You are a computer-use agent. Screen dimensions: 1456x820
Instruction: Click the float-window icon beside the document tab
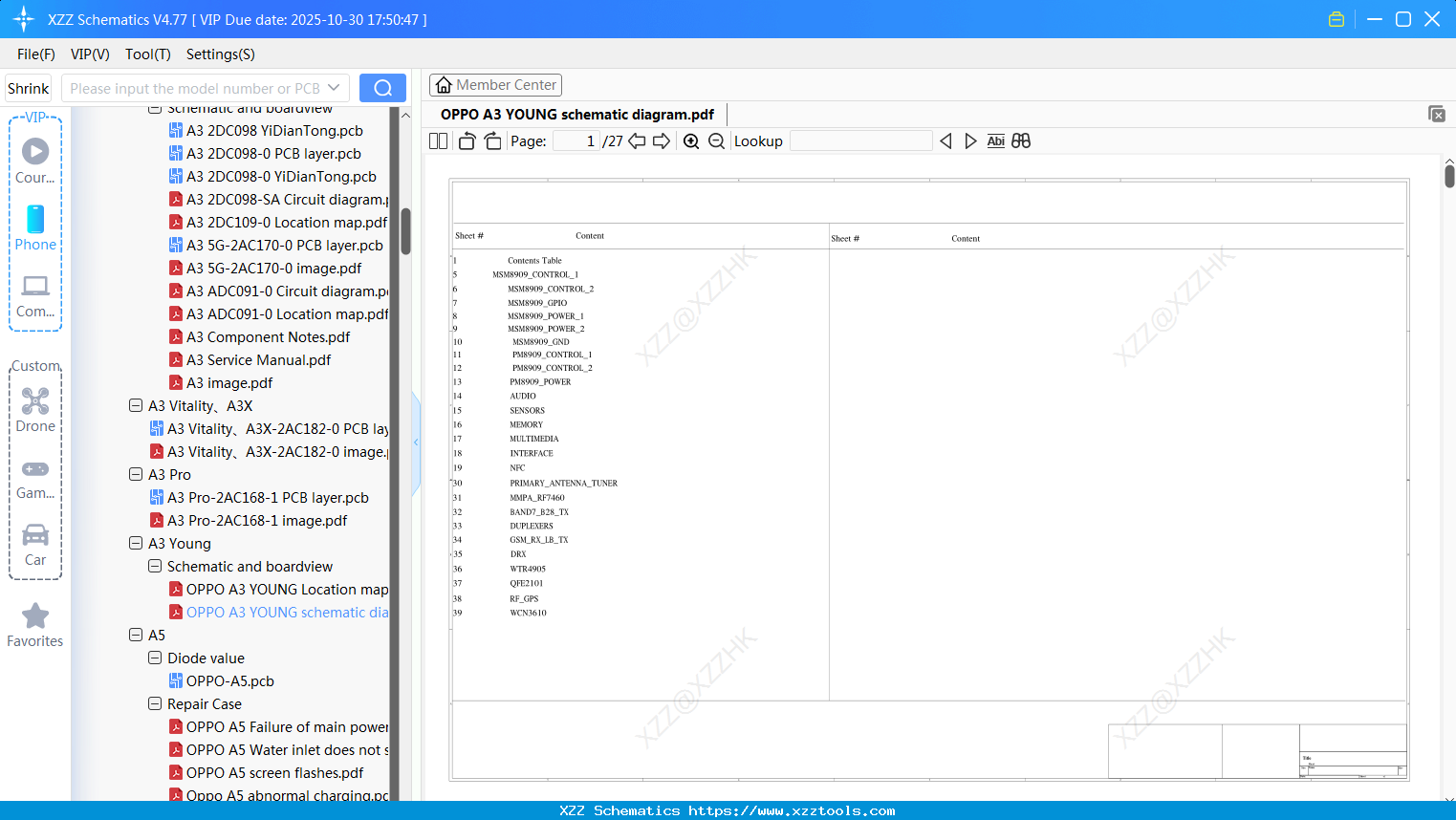coord(1437,114)
